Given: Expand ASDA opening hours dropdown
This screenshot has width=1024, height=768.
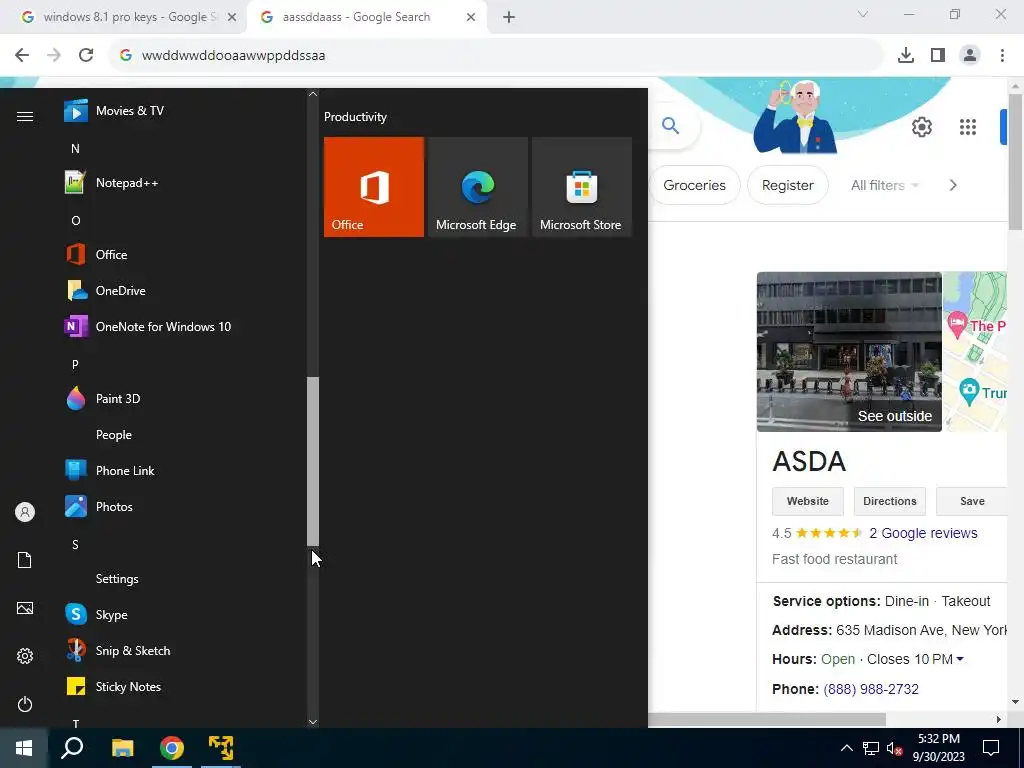Looking at the screenshot, I should coord(959,660).
